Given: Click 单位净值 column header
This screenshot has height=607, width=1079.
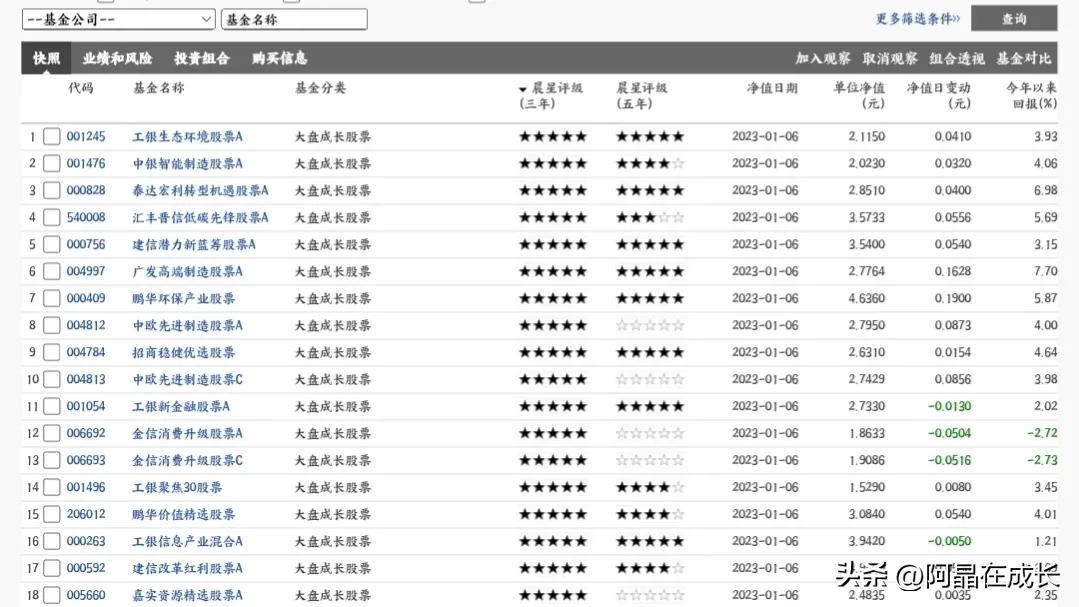Looking at the screenshot, I should click(x=859, y=96).
